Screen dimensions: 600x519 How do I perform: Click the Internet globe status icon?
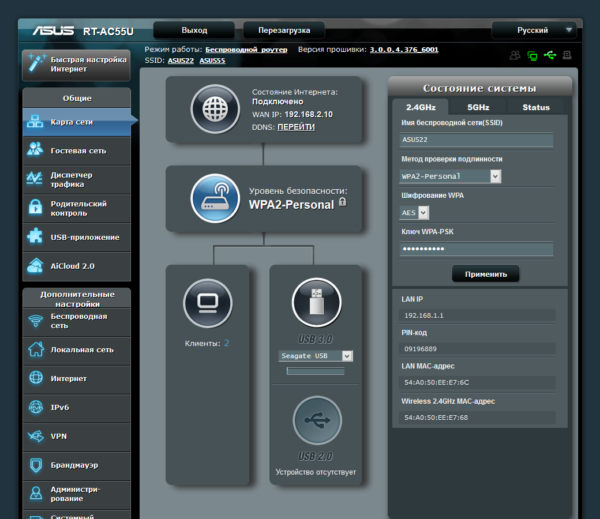click(x=215, y=109)
